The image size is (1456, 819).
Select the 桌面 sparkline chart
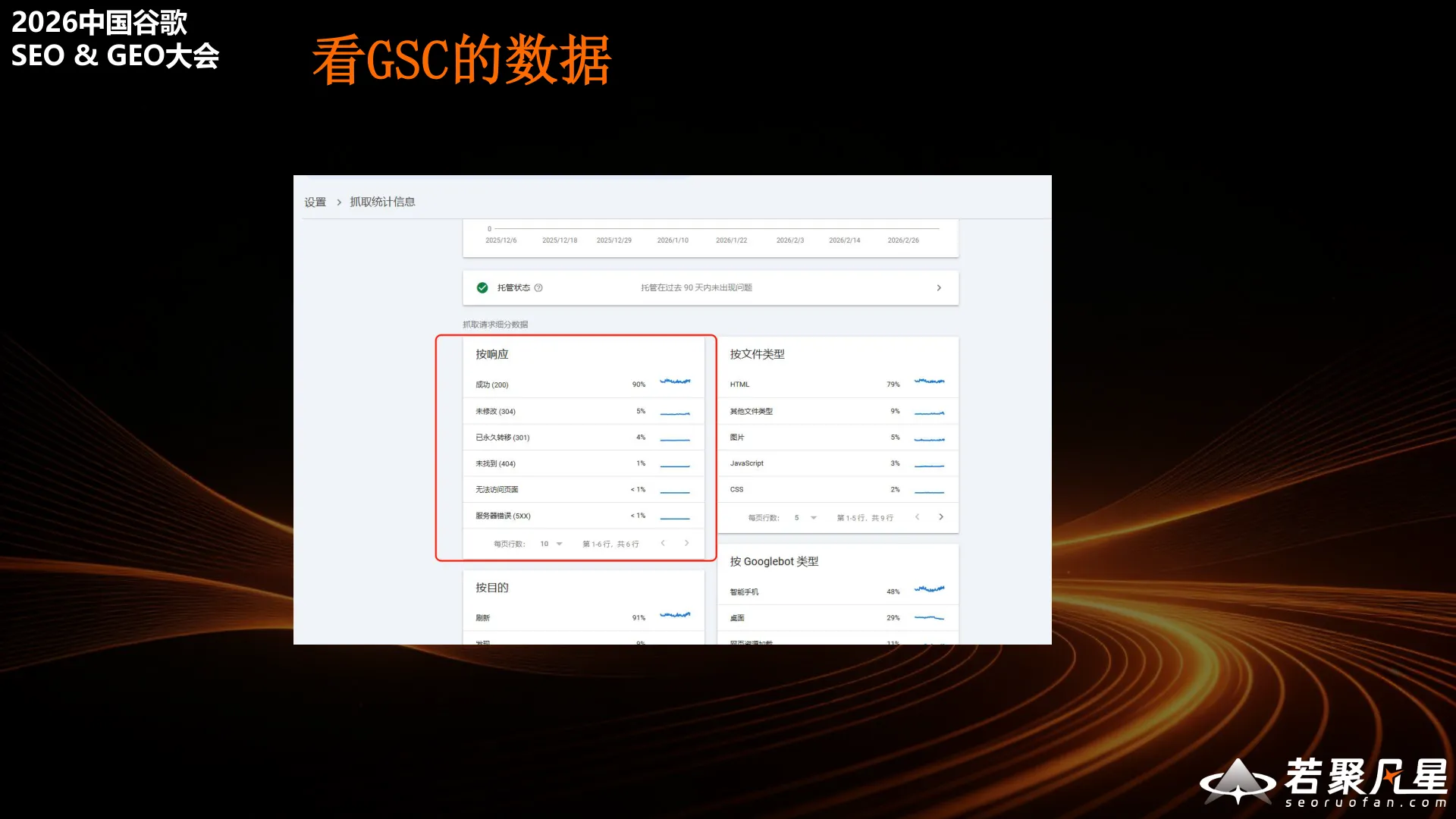click(x=929, y=617)
